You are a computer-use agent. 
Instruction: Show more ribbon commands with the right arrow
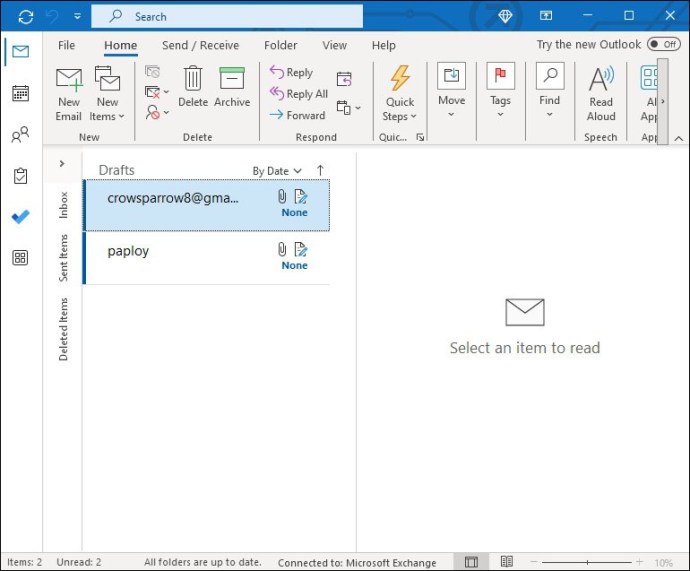[663, 102]
